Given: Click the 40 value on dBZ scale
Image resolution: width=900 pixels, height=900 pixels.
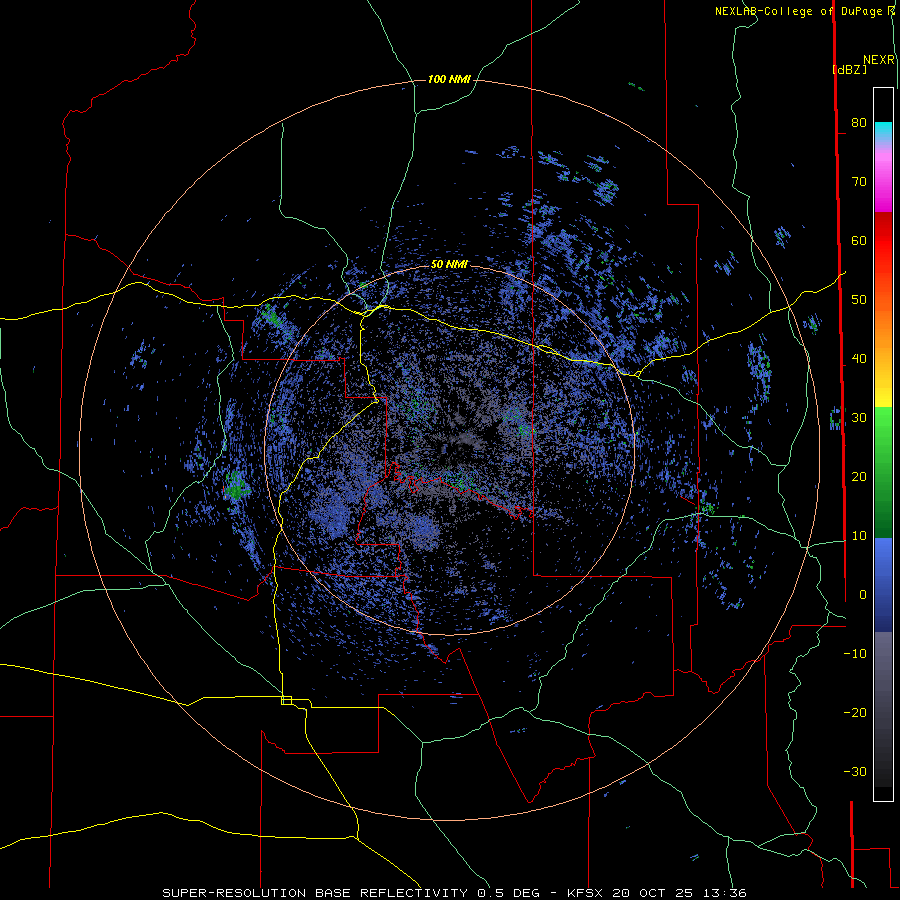Looking at the screenshot, I should 859,359.
